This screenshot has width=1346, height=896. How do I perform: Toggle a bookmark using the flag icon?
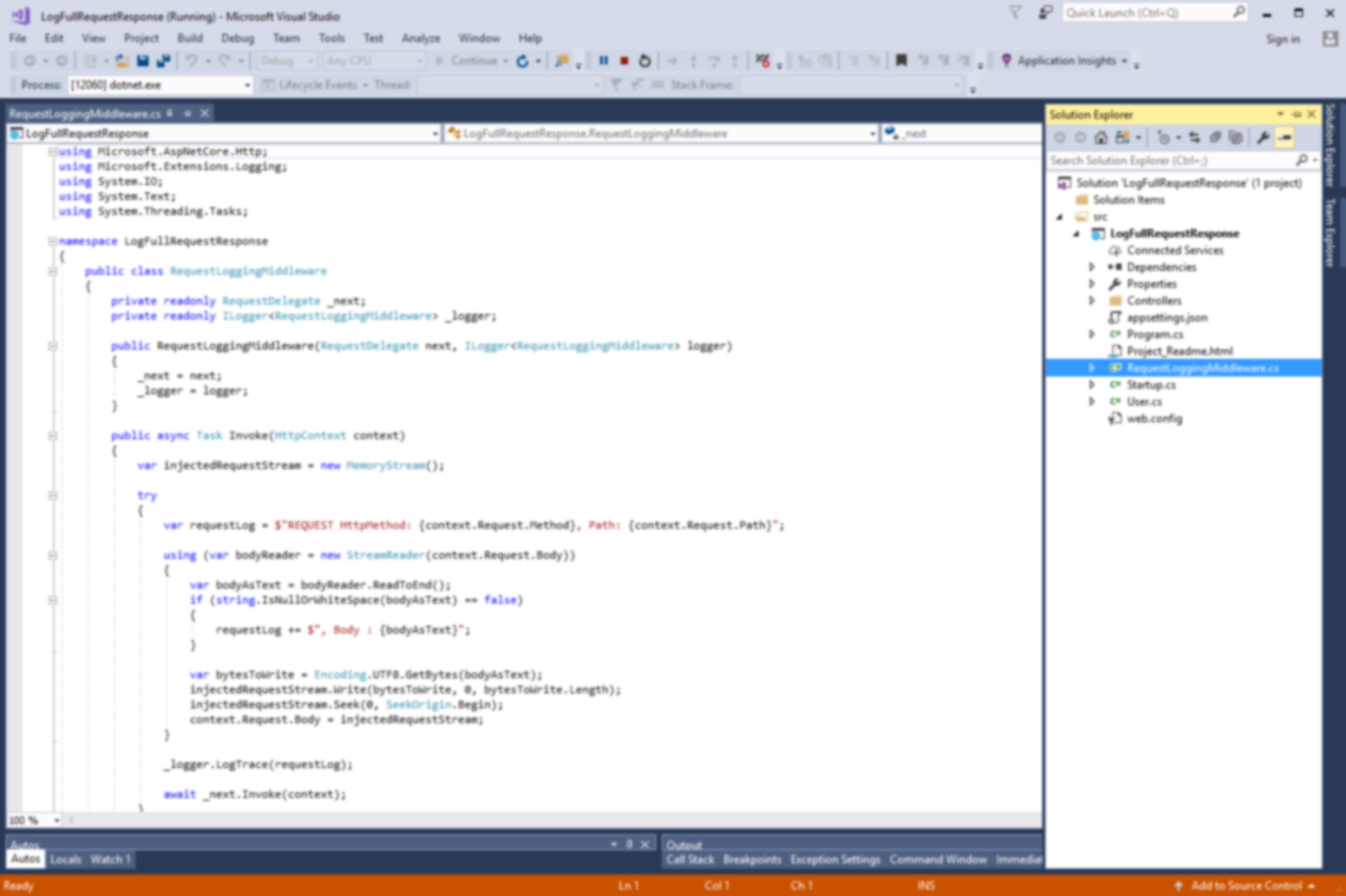(x=902, y=60)
